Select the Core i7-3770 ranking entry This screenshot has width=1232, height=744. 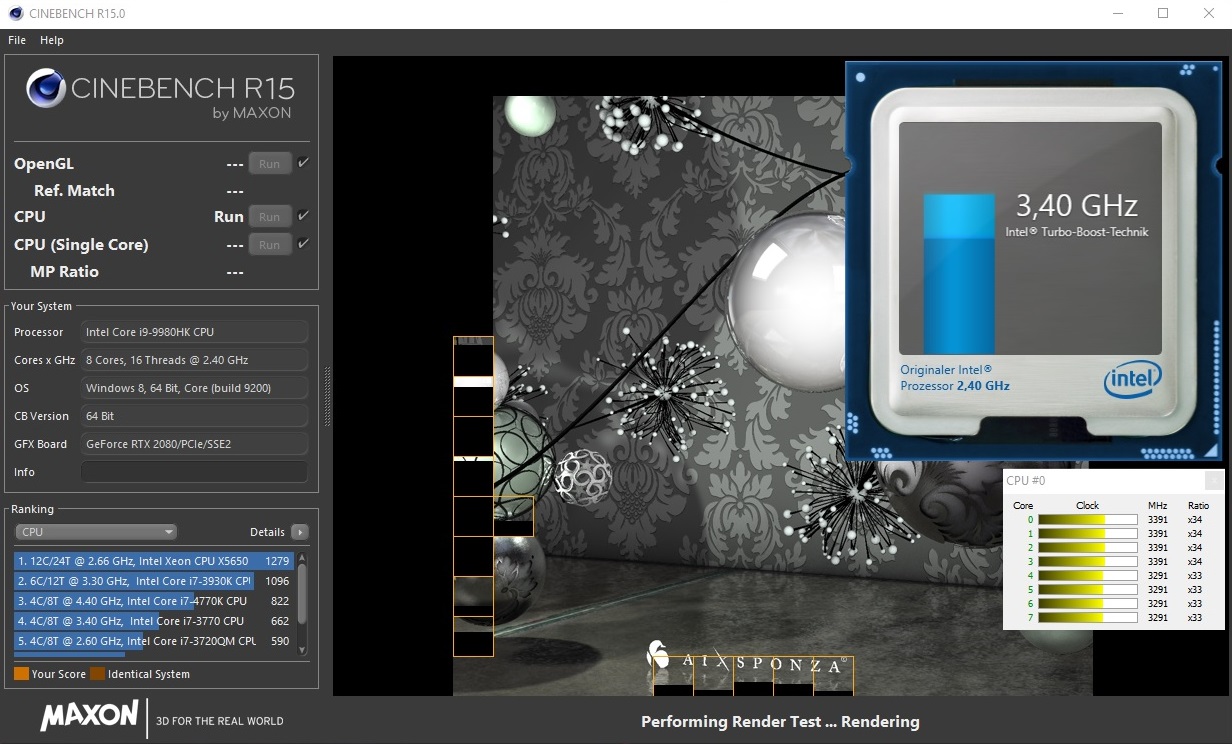(x=154, y=621)
